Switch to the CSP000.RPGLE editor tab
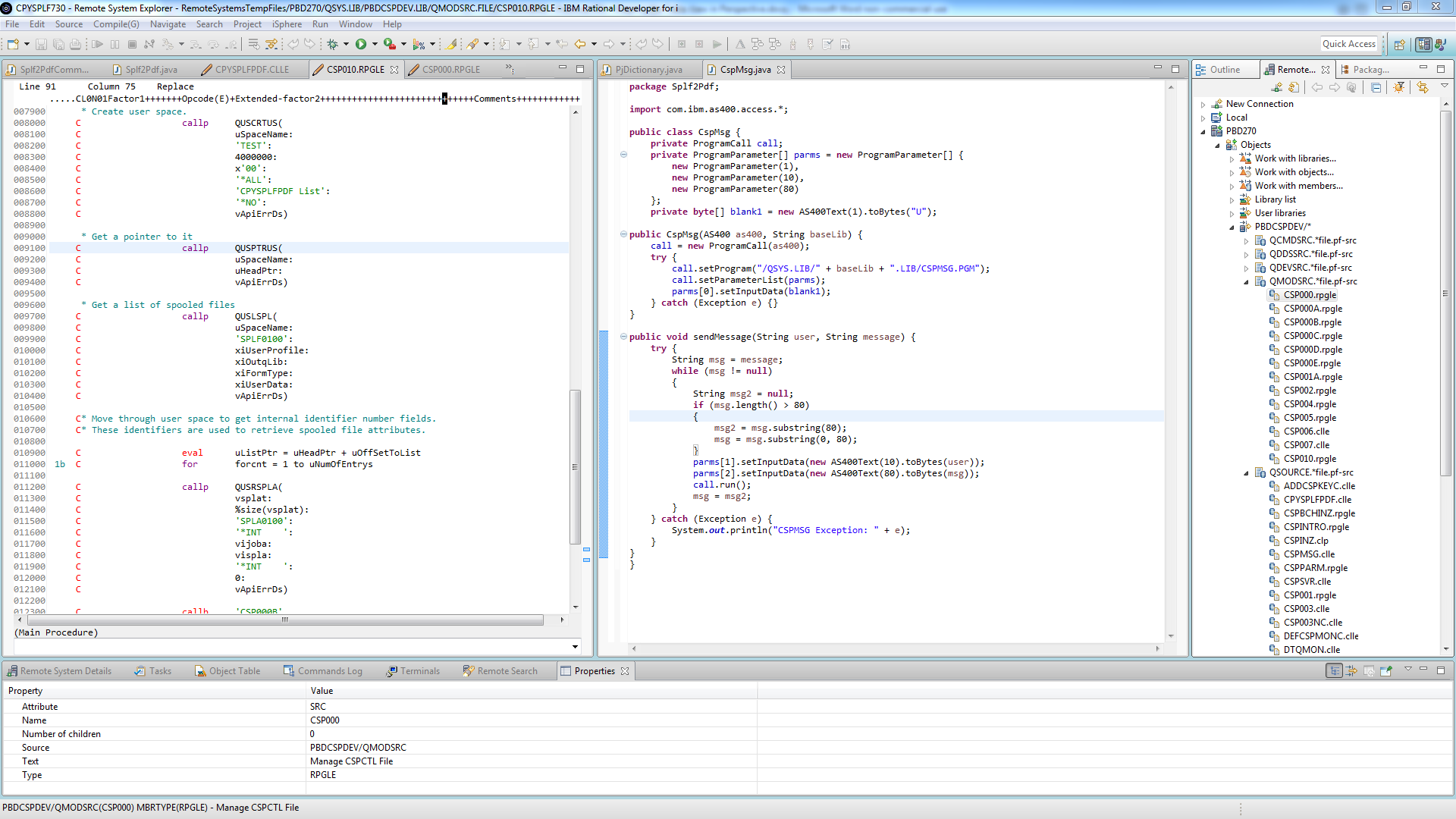 coord(451,69)
